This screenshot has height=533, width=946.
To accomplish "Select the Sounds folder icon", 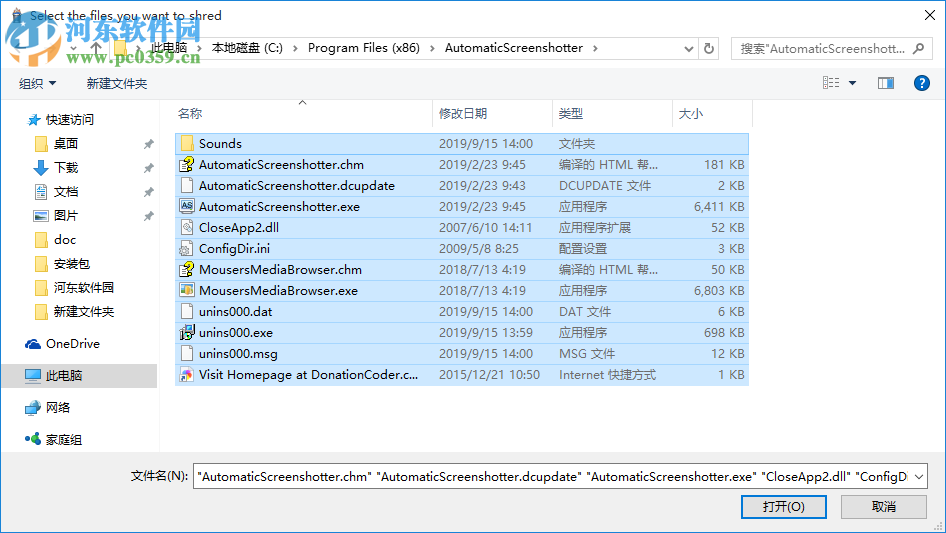I will click(x=187, y=143).
